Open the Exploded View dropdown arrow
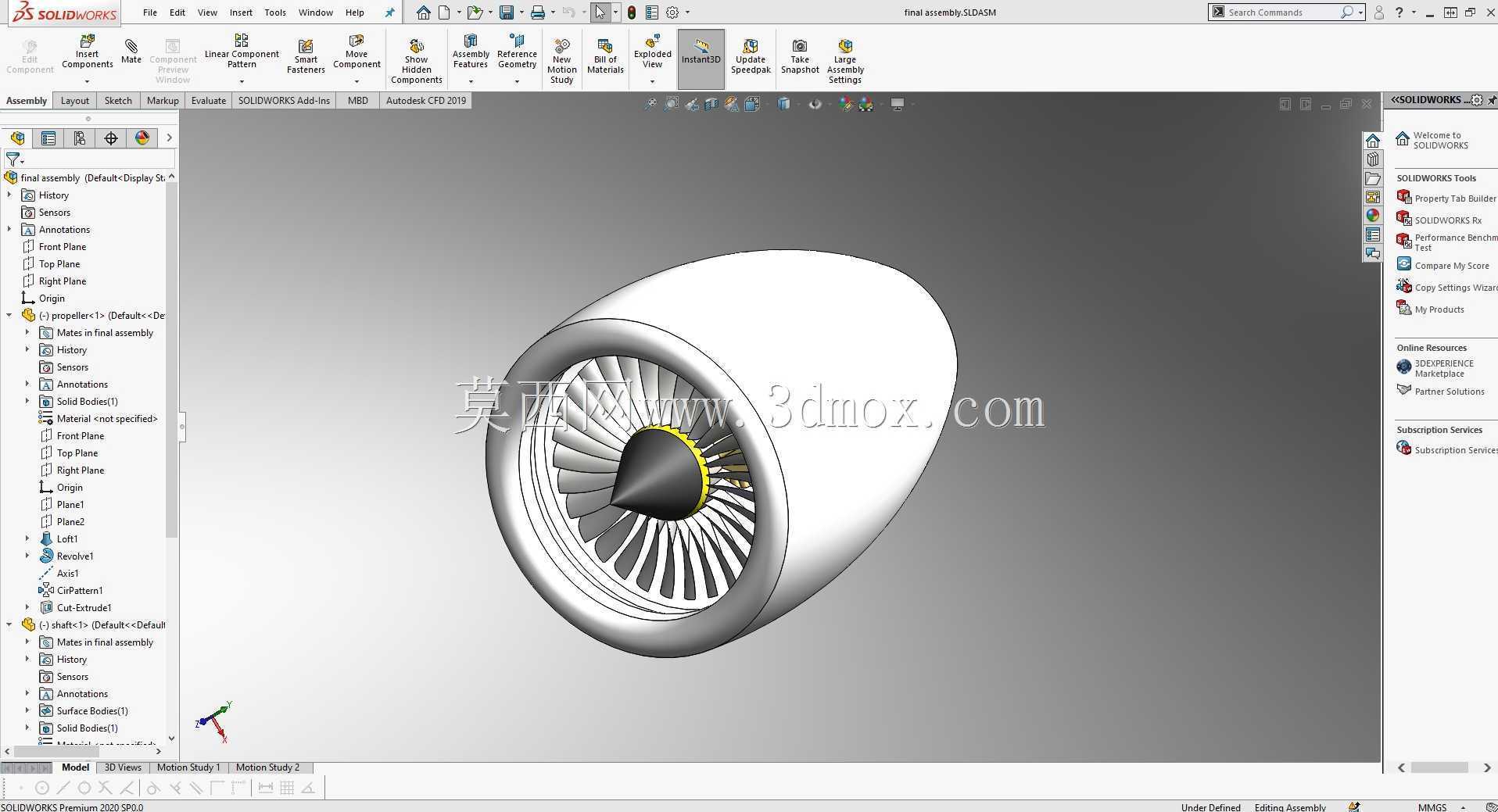 652,81
